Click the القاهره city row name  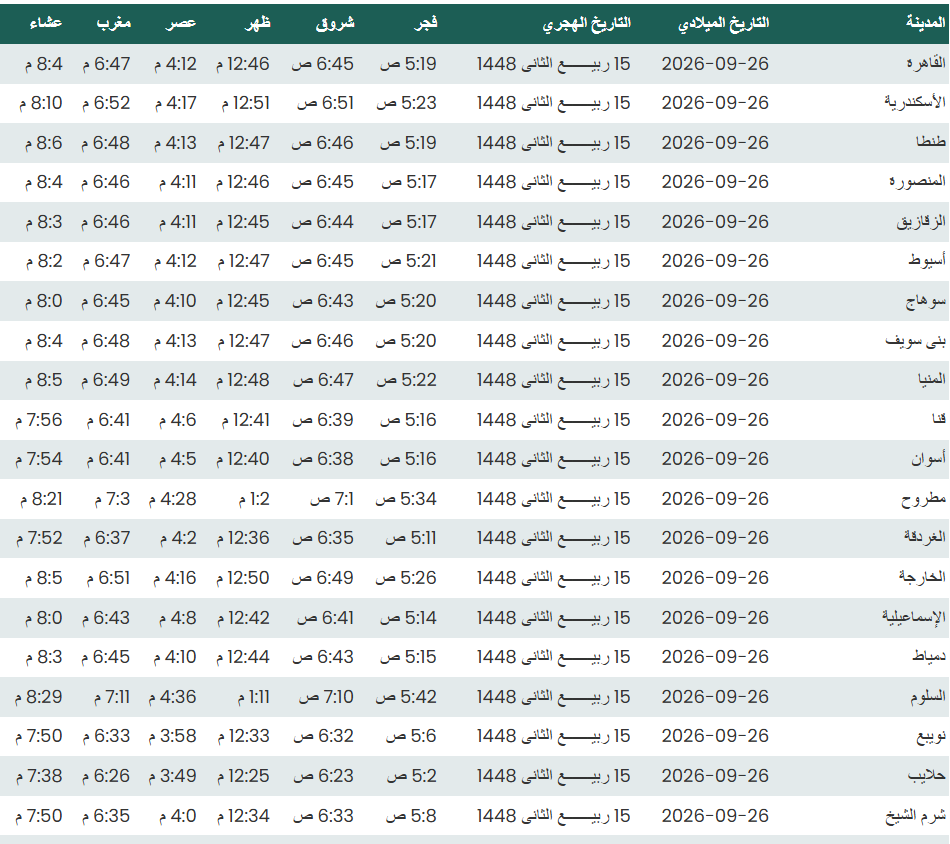pos(926,63)
